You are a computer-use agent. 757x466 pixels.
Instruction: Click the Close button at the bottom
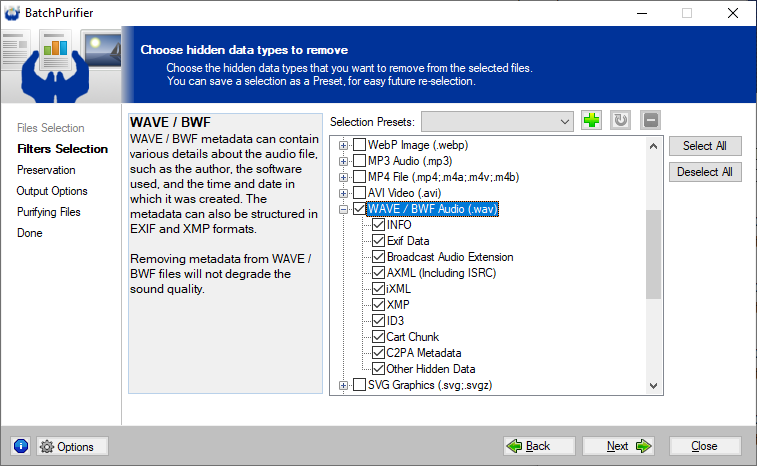705,446
